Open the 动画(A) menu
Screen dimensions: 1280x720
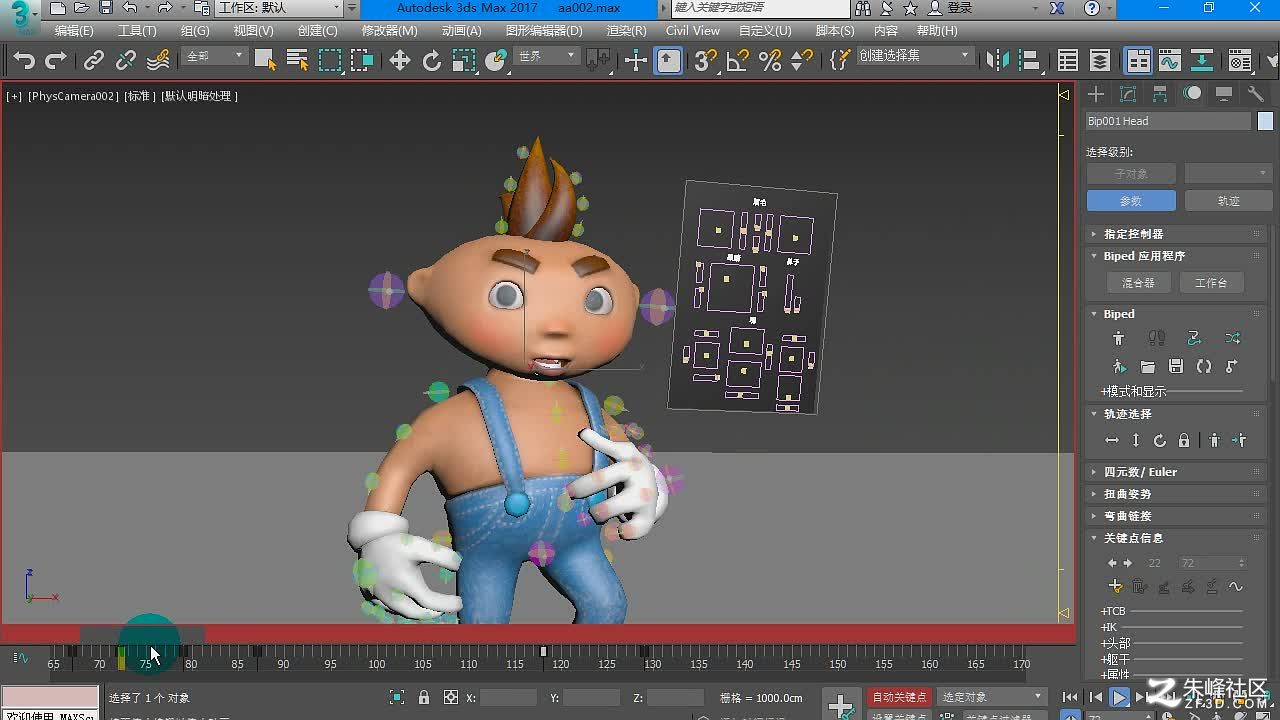coord(461,31)
